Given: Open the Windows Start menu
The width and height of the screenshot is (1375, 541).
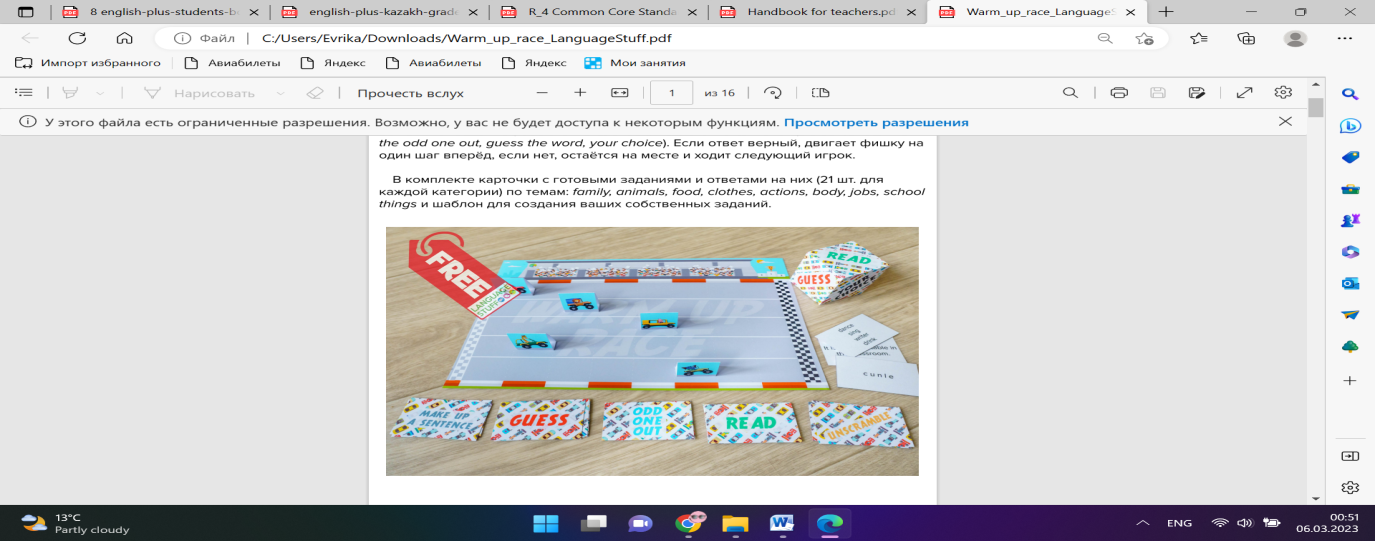Looking at the screenshot, I should pyautogui.click(x=546, y=523).
